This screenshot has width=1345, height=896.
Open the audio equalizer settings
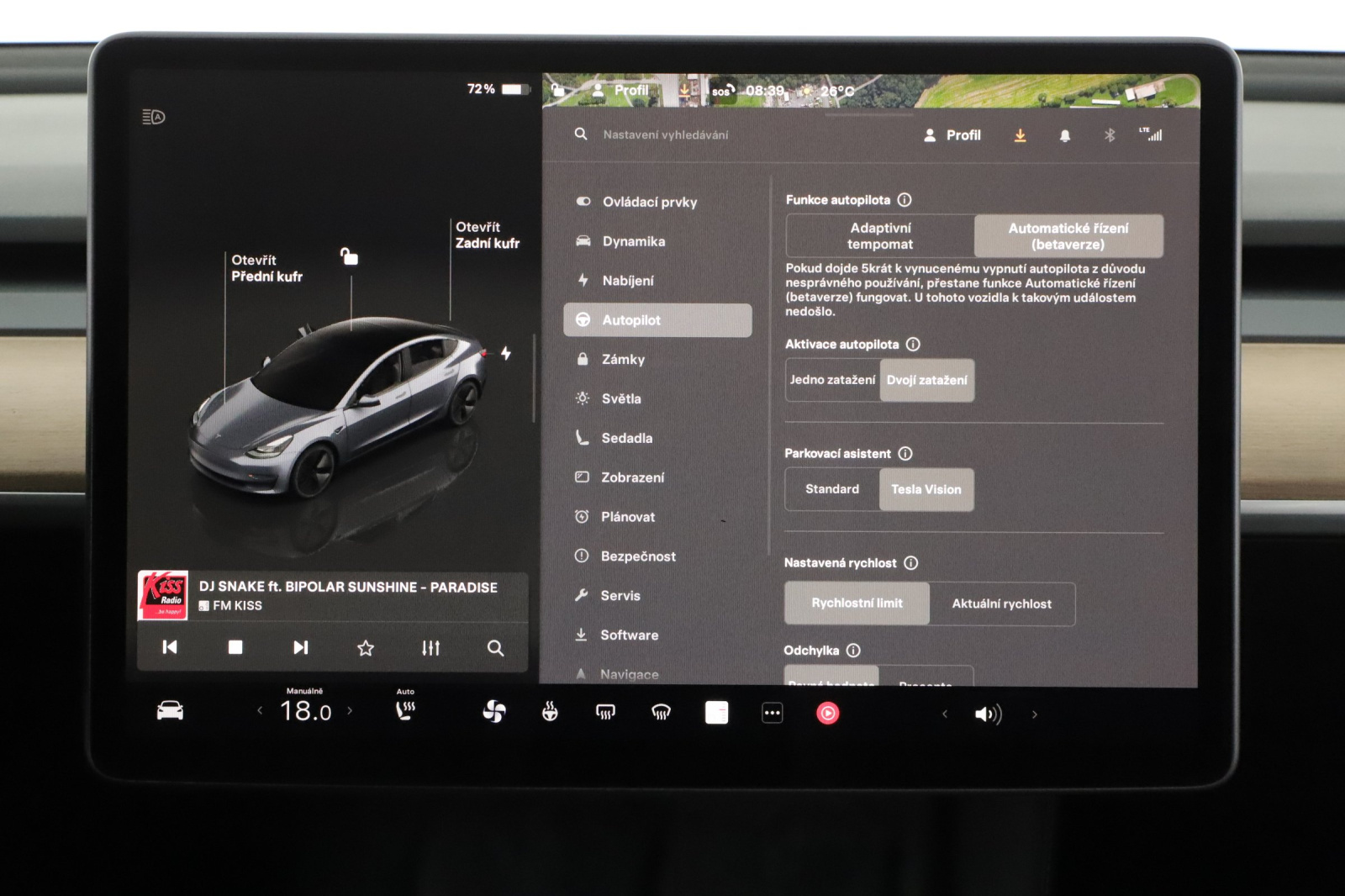431,648
